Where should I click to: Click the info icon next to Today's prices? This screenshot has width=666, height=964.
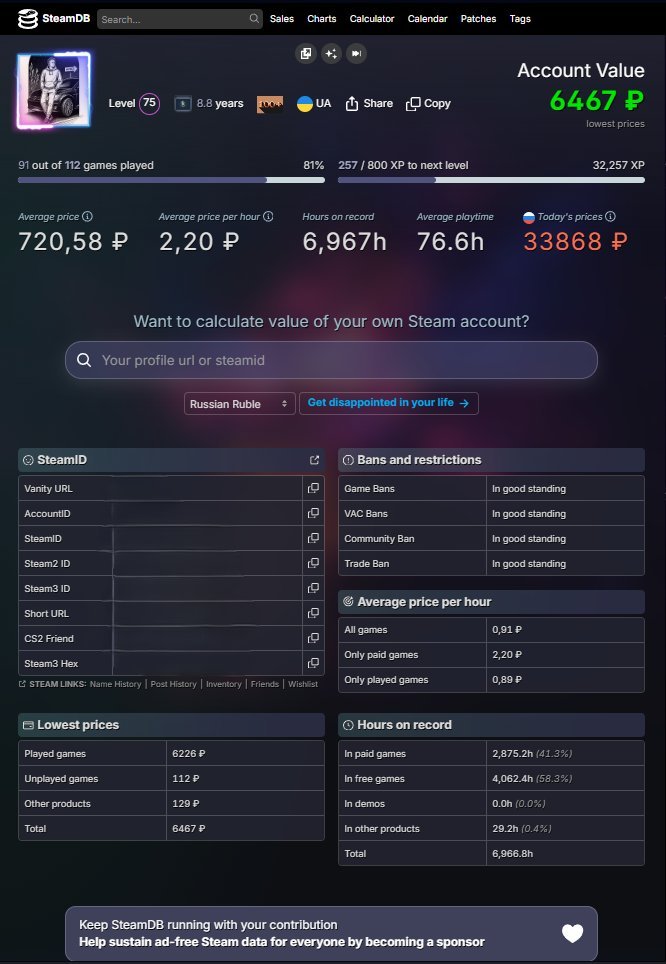610,216
